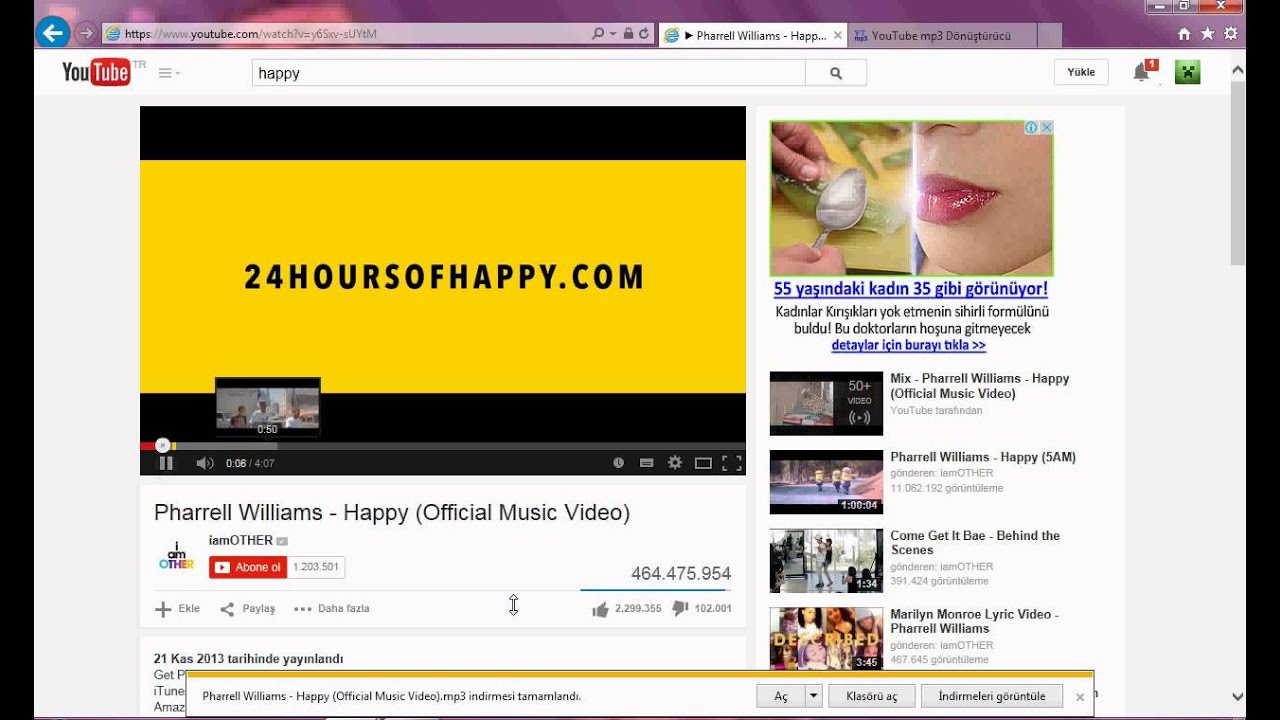Open the lips and spoon ad image
1280x720 pixels.
[x=911, y=198]
